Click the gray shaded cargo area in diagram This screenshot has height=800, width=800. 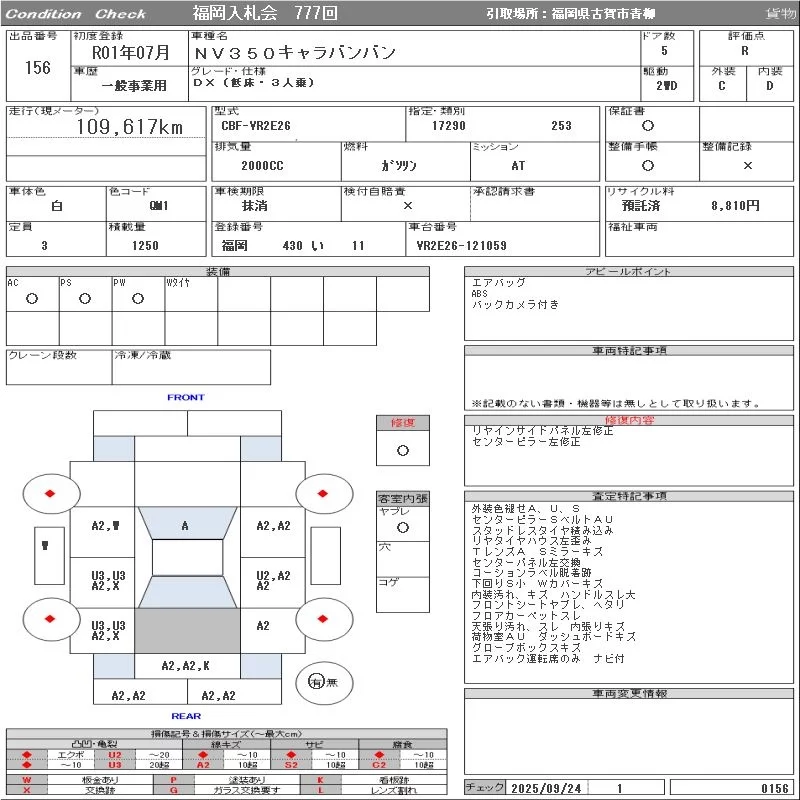click(186, 630)
